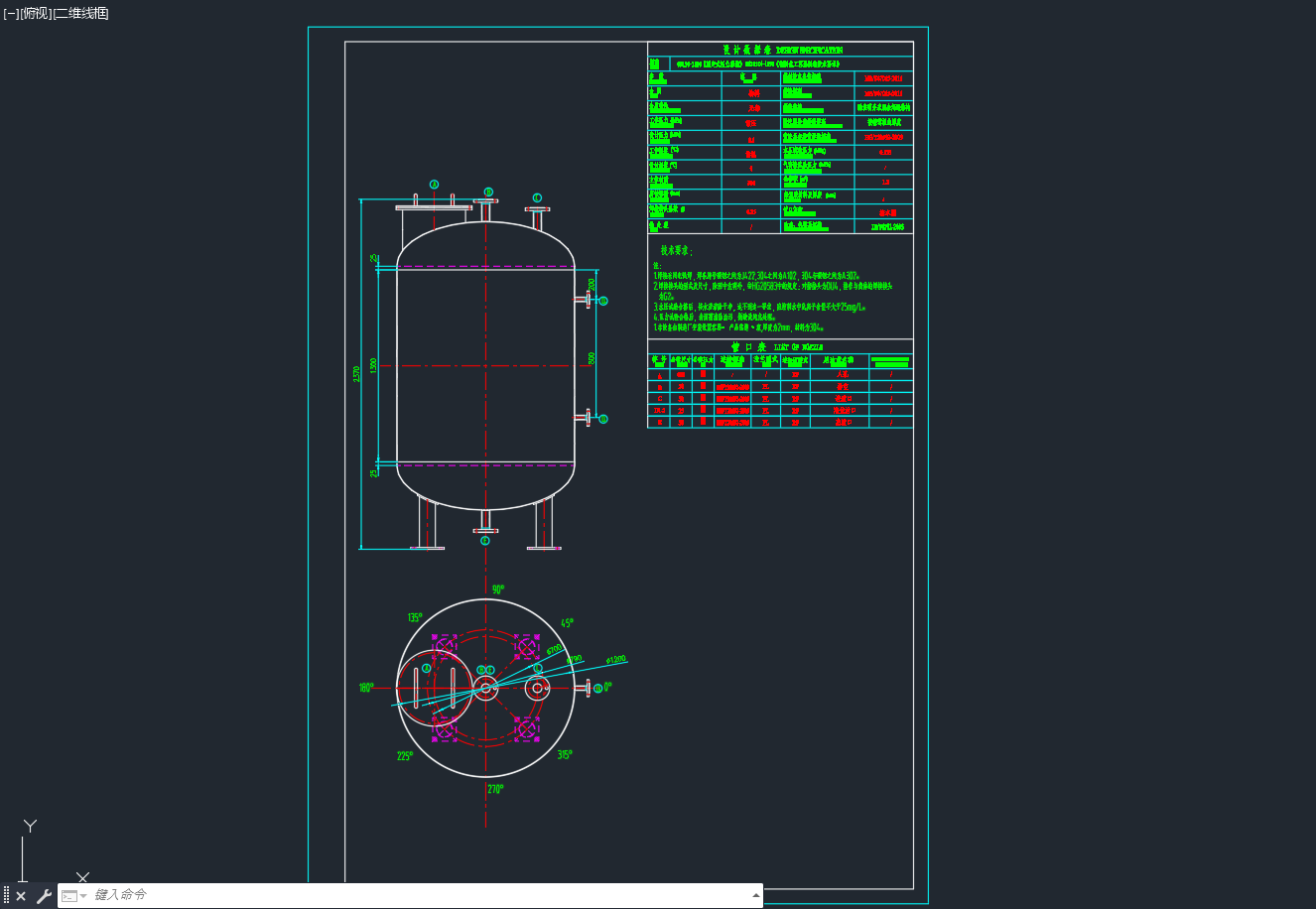Image resolution: width=1316 pixels, height=909 pixels.
Task: Click the UCS icon Y axis label
Action: click(31, 826)
